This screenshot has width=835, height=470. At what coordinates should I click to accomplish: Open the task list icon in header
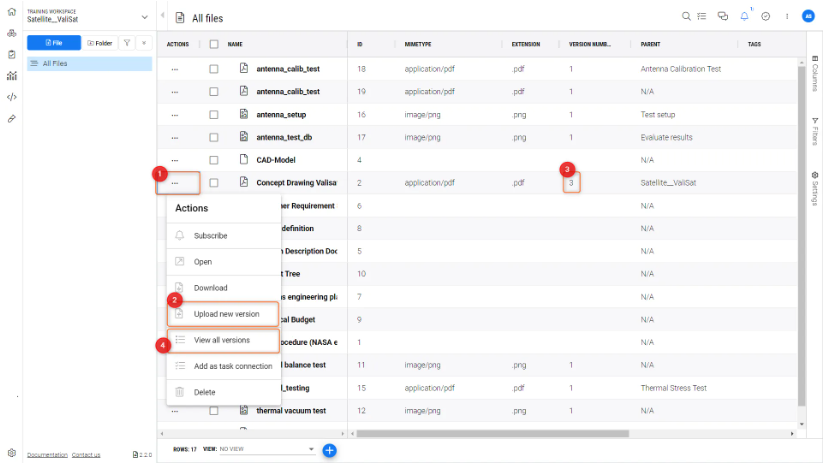[702, 17]
